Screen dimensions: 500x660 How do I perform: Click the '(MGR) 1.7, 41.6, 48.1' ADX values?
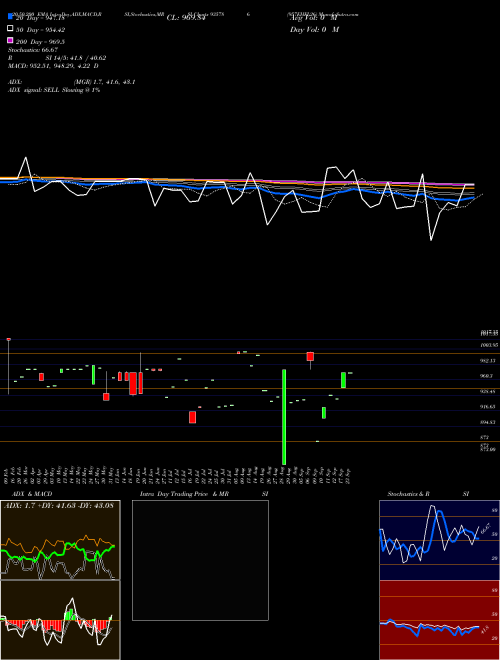point(104,82)
